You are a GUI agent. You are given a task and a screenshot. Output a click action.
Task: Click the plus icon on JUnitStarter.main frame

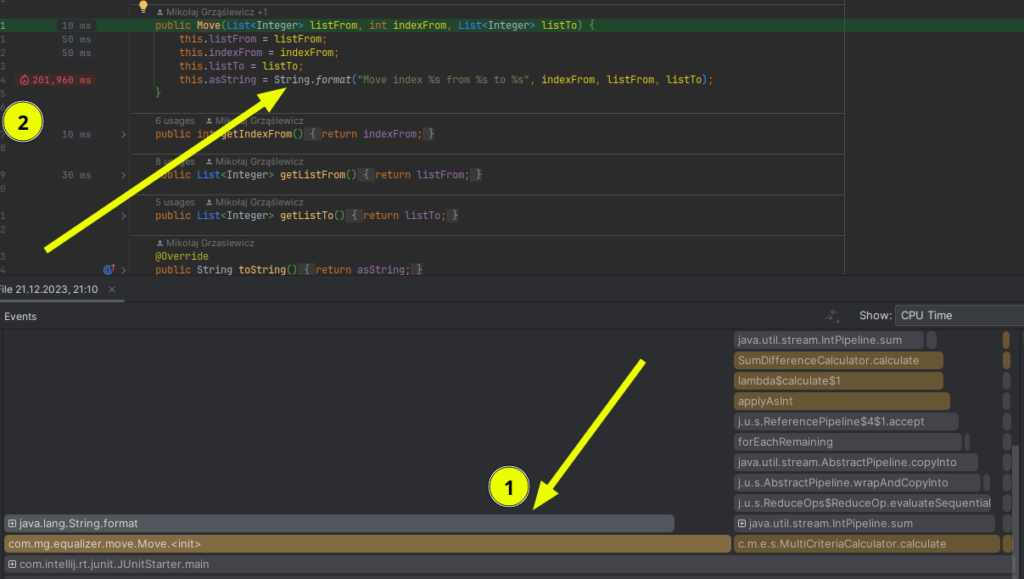[x=12, y=564]
